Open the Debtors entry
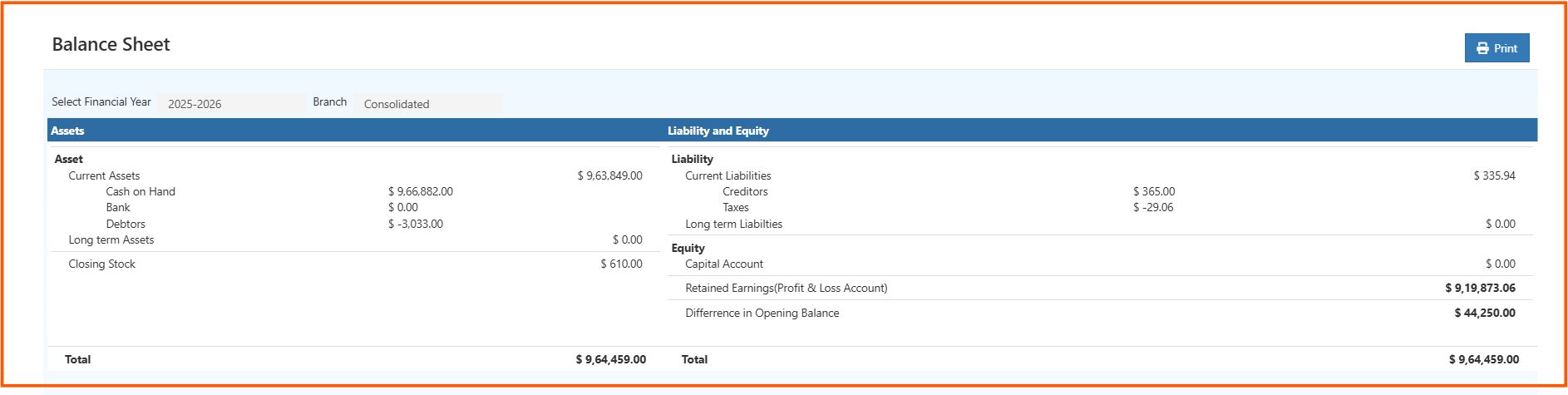Viewport: 1568px width, 395px height. tap(126, 224)
